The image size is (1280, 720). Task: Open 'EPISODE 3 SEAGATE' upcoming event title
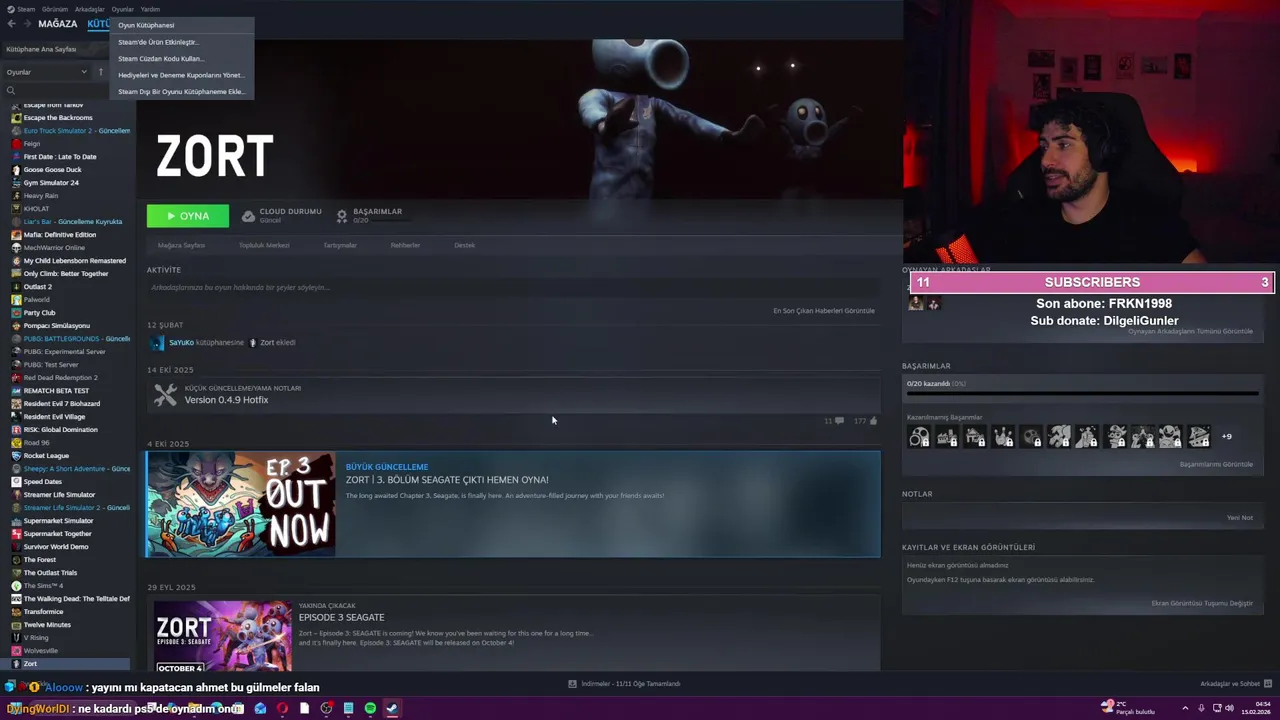coord(341,618)
